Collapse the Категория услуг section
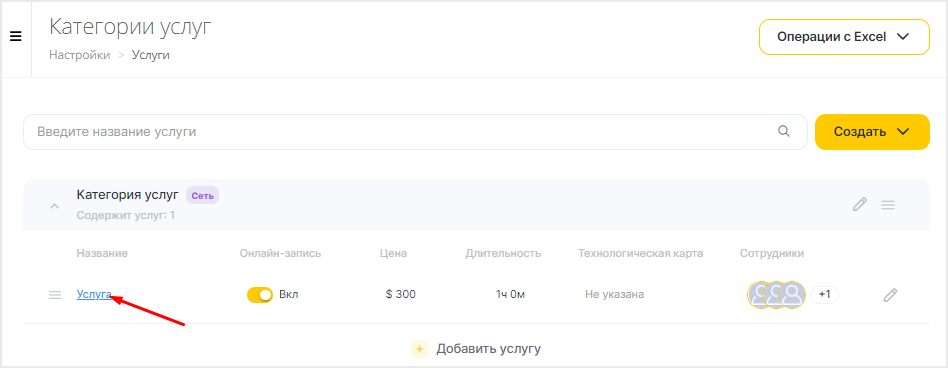The height and width of the screenshot is (368, 948). (54, 206)
